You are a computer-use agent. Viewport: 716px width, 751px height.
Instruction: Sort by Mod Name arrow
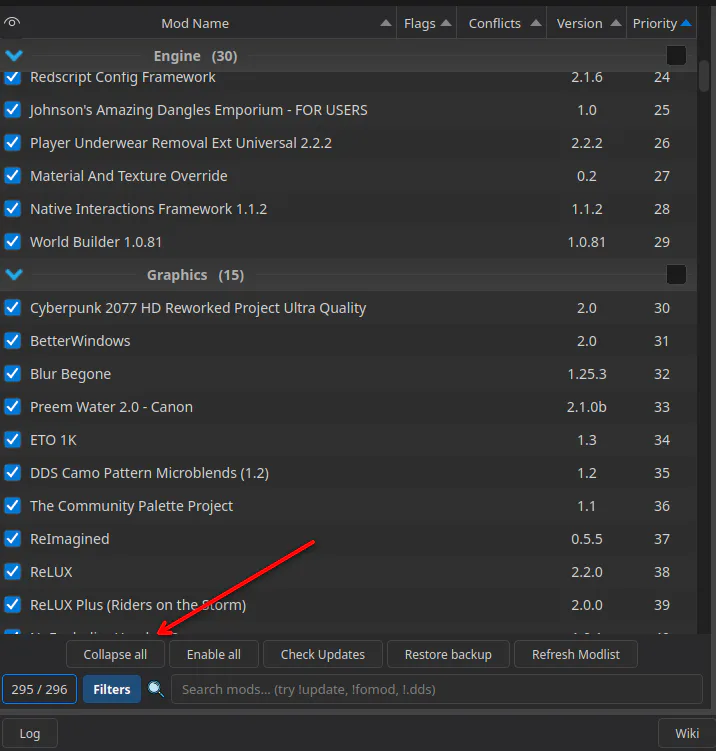[386, 23]
